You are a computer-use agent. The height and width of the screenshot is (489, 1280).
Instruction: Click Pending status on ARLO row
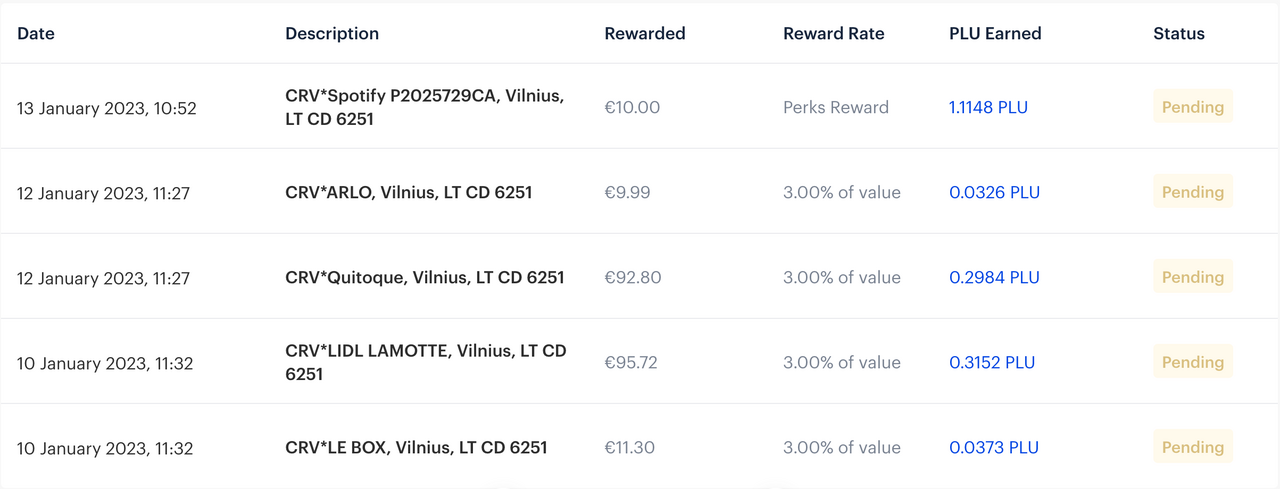coord(1193,192)
